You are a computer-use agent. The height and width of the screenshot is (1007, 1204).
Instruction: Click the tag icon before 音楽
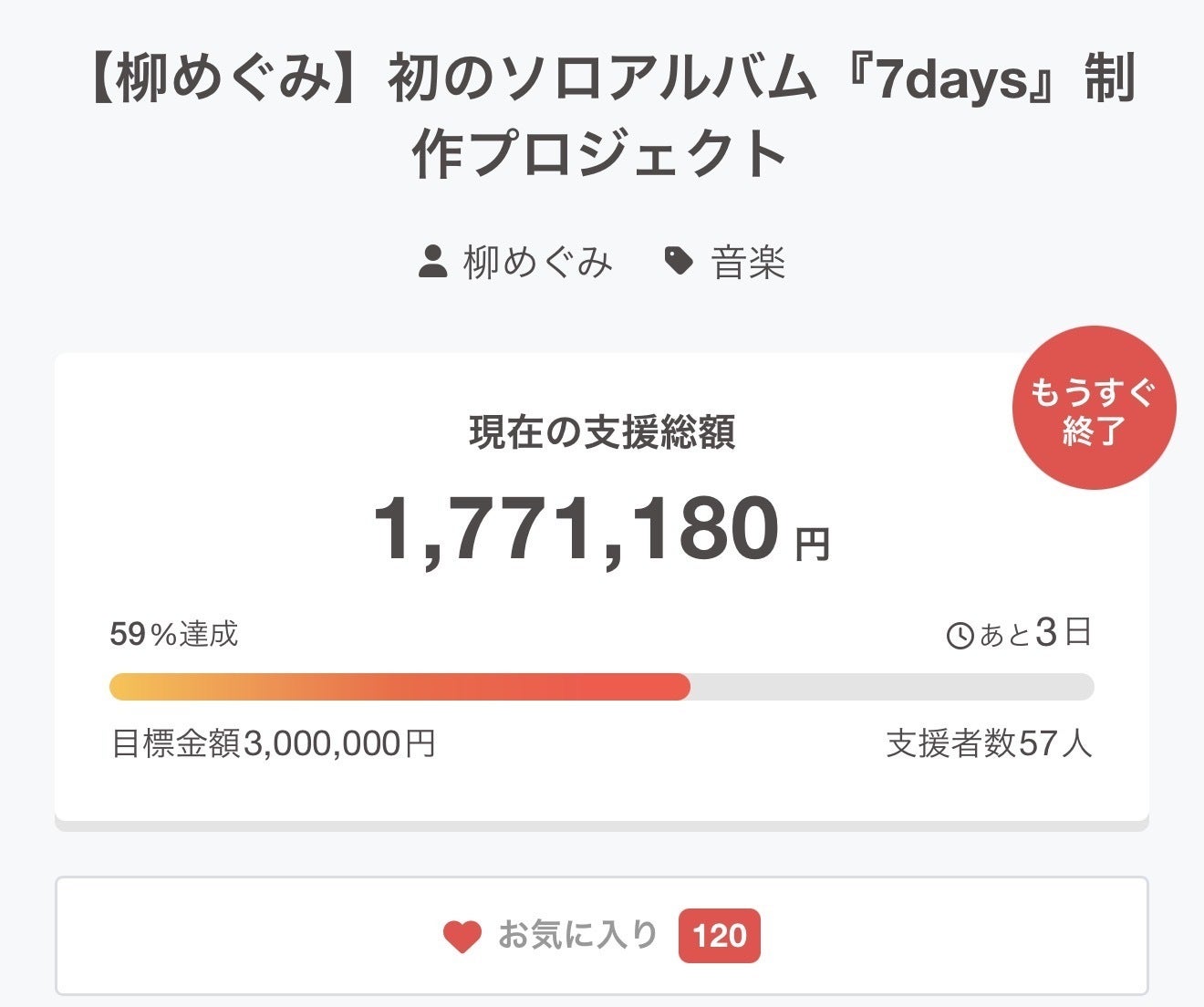point(679,262)
